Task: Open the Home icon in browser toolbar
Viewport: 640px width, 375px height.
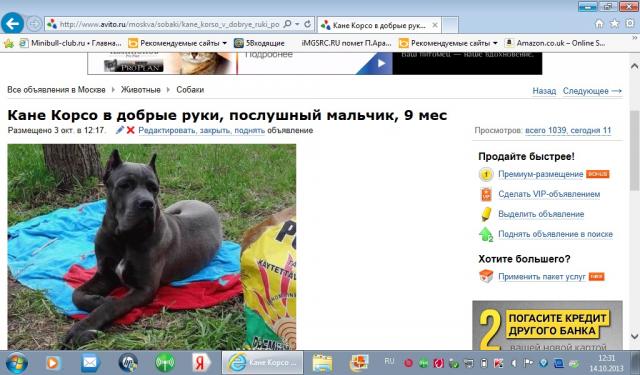Action: [599, 24]
